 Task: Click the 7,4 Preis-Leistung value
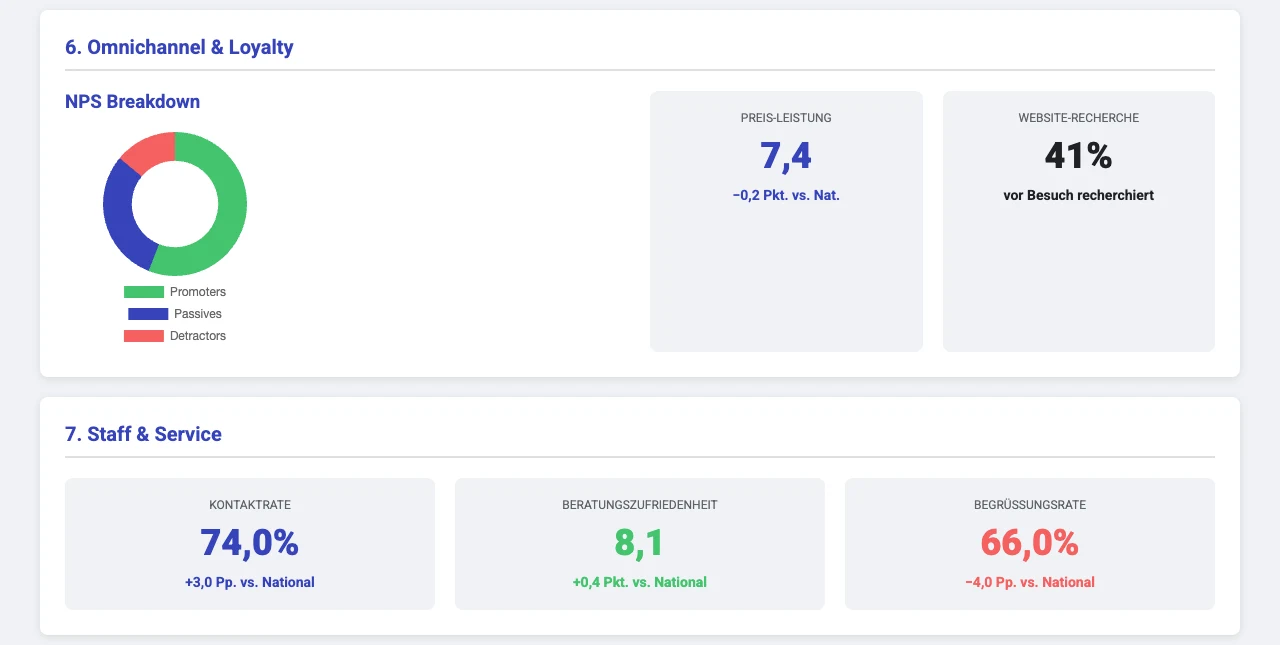[x=786, y=157]
